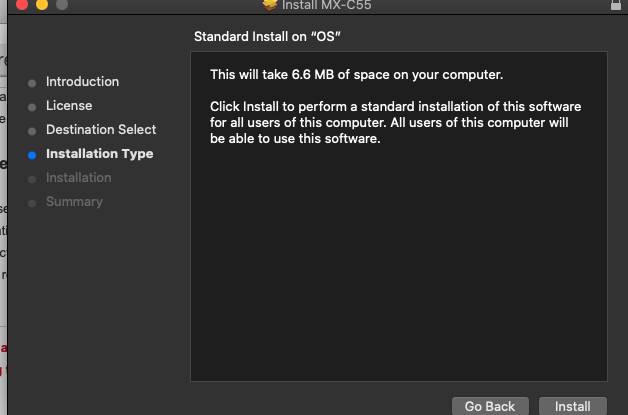Viewport: 628px width, 415px height.
Task: Minimize the installer with the yellow button
Action: pos(42,4)
